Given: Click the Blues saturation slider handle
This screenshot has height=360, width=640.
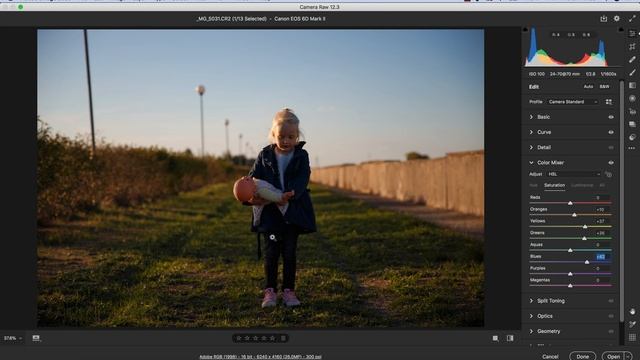Looking at the screenshot, I should [587, 262].
